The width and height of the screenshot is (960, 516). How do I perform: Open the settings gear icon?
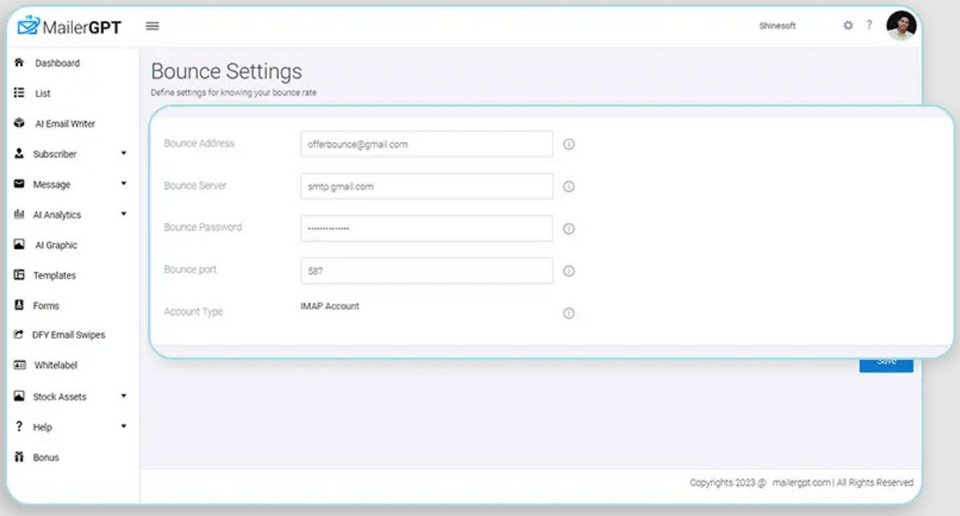click(848, 25)
